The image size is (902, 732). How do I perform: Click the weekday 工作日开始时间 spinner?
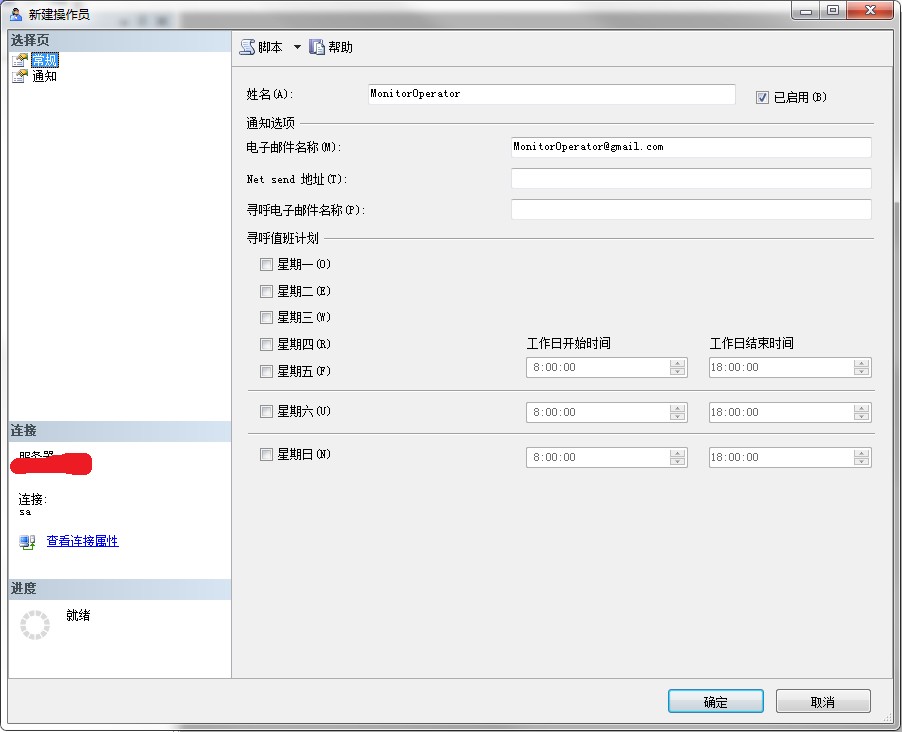(x=678, y=367)
